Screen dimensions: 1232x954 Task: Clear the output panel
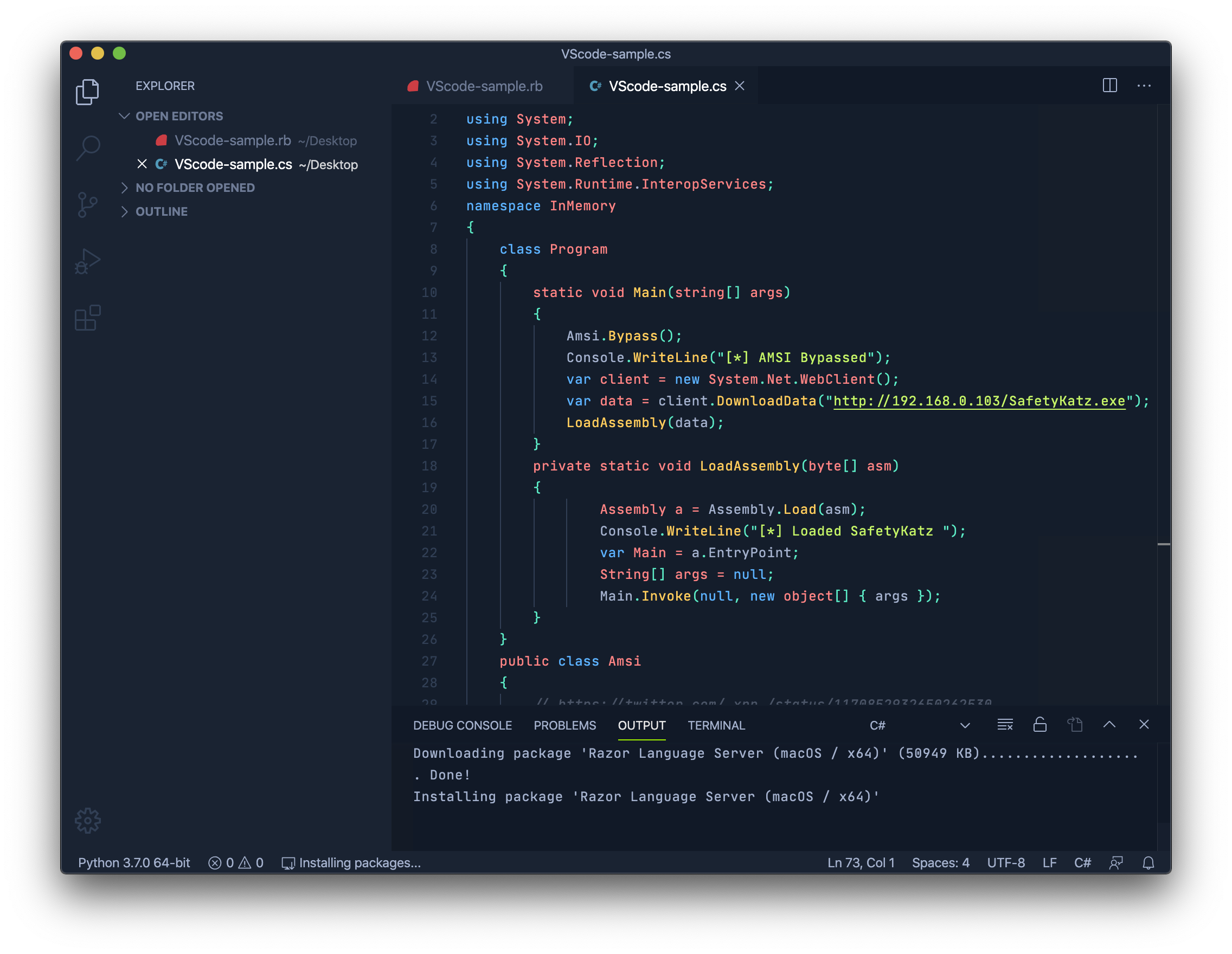[1005, 725]
